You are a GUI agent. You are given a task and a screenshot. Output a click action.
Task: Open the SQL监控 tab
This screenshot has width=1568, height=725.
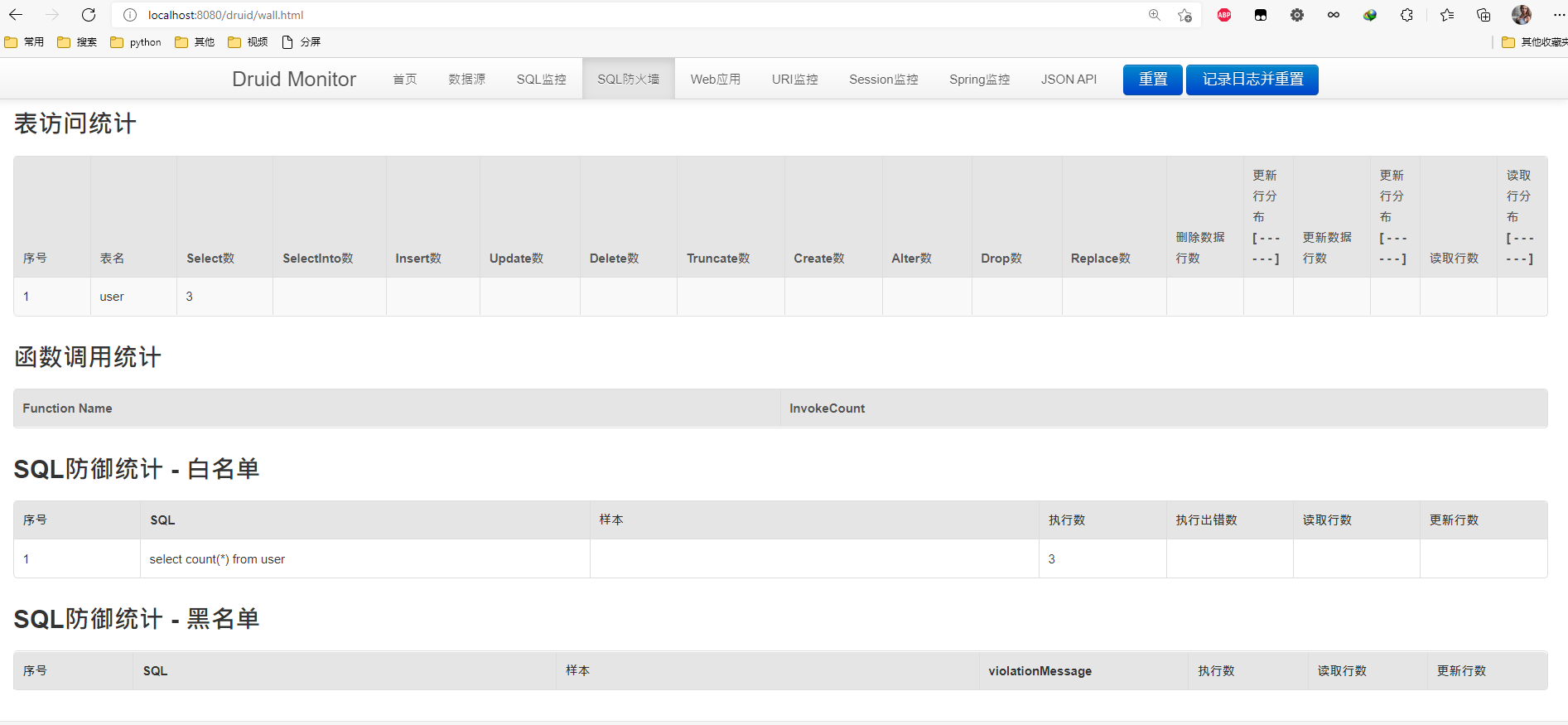coord(542,80)
